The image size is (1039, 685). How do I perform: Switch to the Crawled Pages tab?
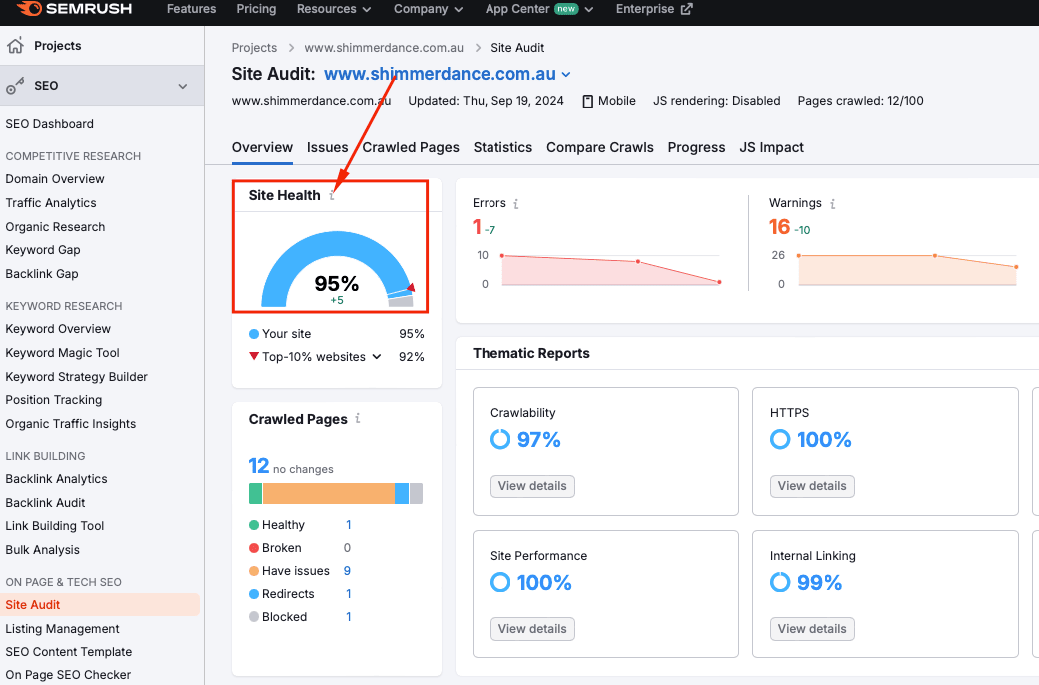click(411, 147)
